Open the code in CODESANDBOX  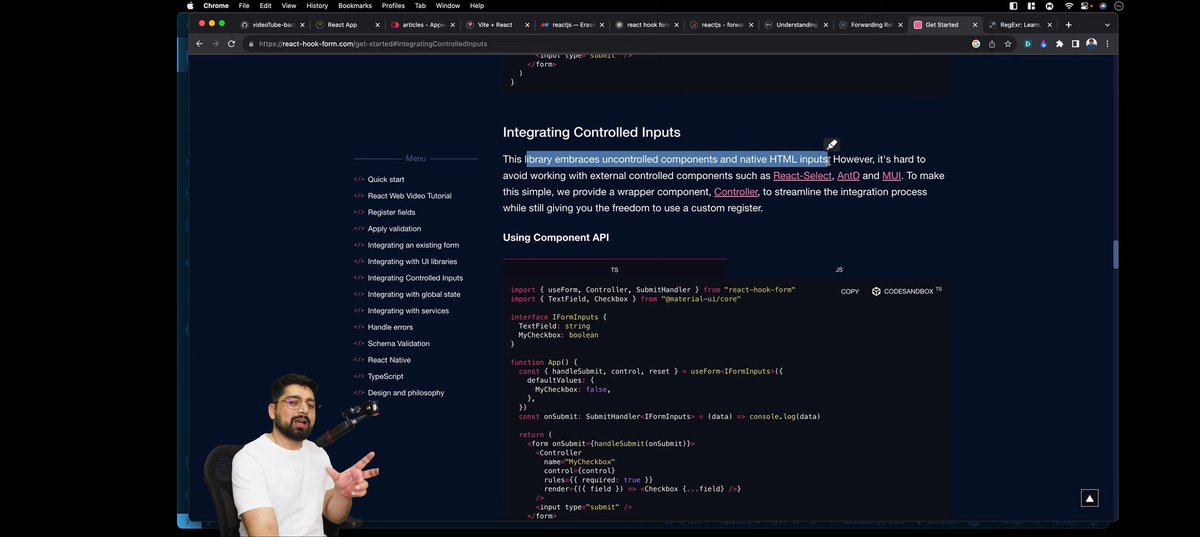908,292
